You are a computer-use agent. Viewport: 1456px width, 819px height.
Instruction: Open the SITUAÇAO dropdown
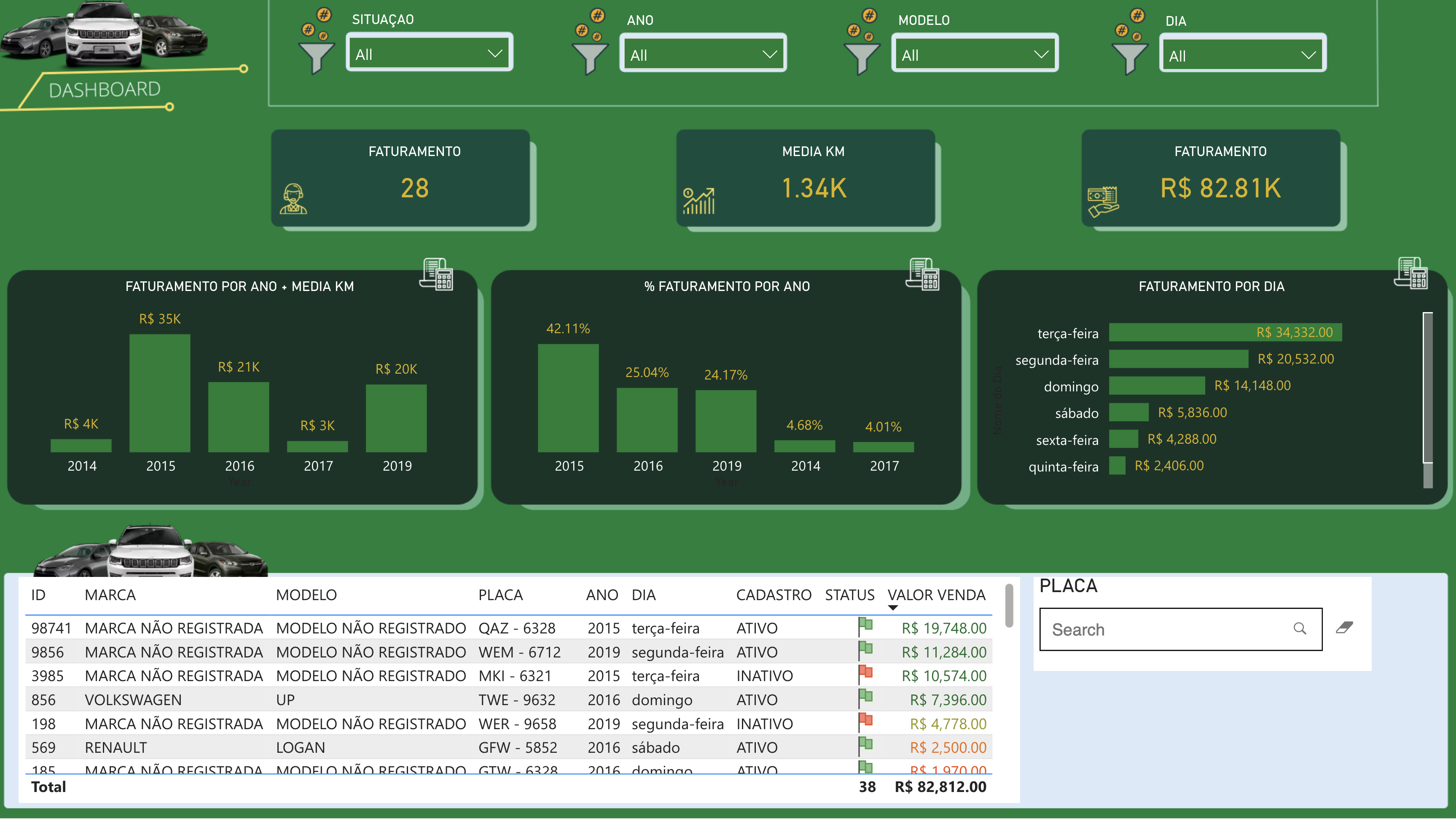[x=430, y=54]
